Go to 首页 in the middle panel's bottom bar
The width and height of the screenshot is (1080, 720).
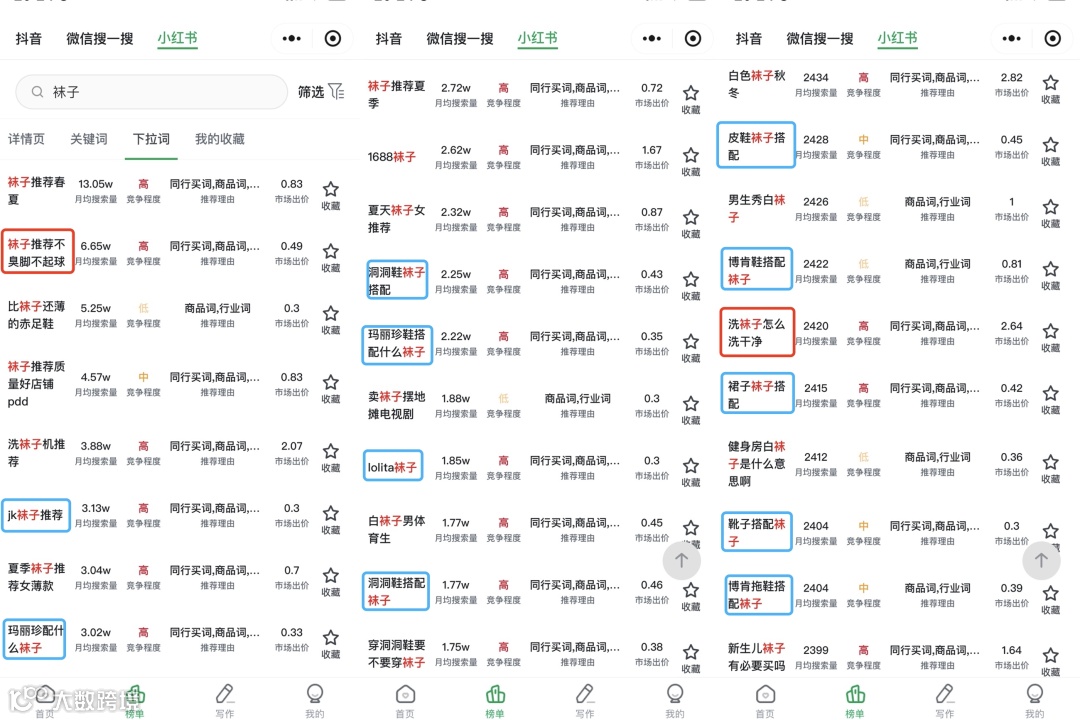[x=405, y=701]
